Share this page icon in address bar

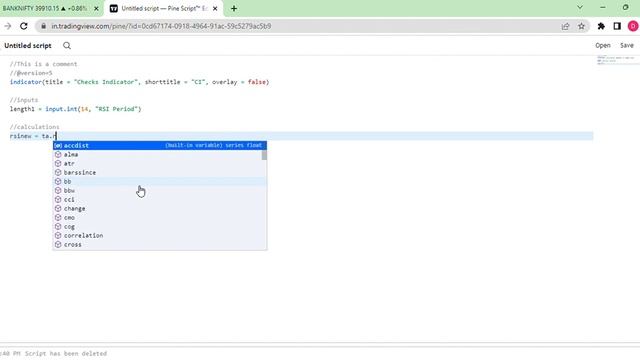point(565,26)
